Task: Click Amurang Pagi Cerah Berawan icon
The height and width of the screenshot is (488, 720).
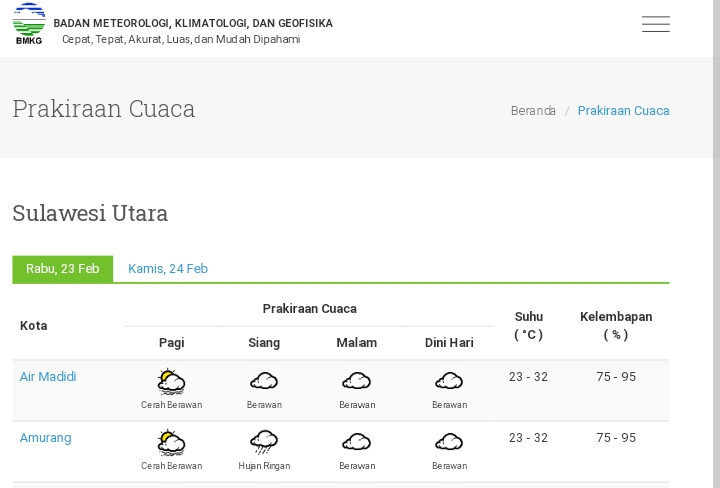Action: (x=171, y=443)
